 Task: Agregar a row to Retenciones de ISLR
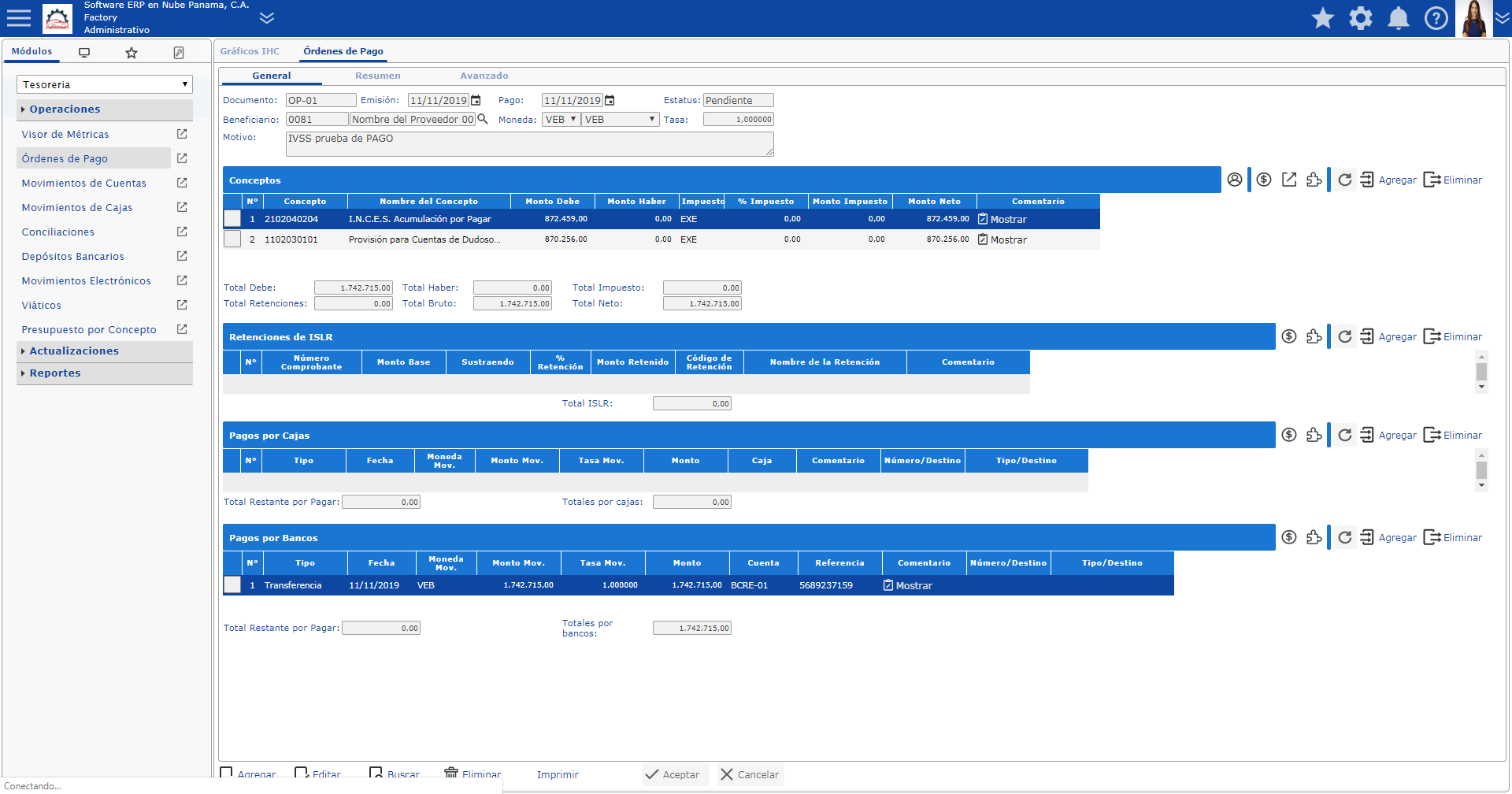[1388, 336]
